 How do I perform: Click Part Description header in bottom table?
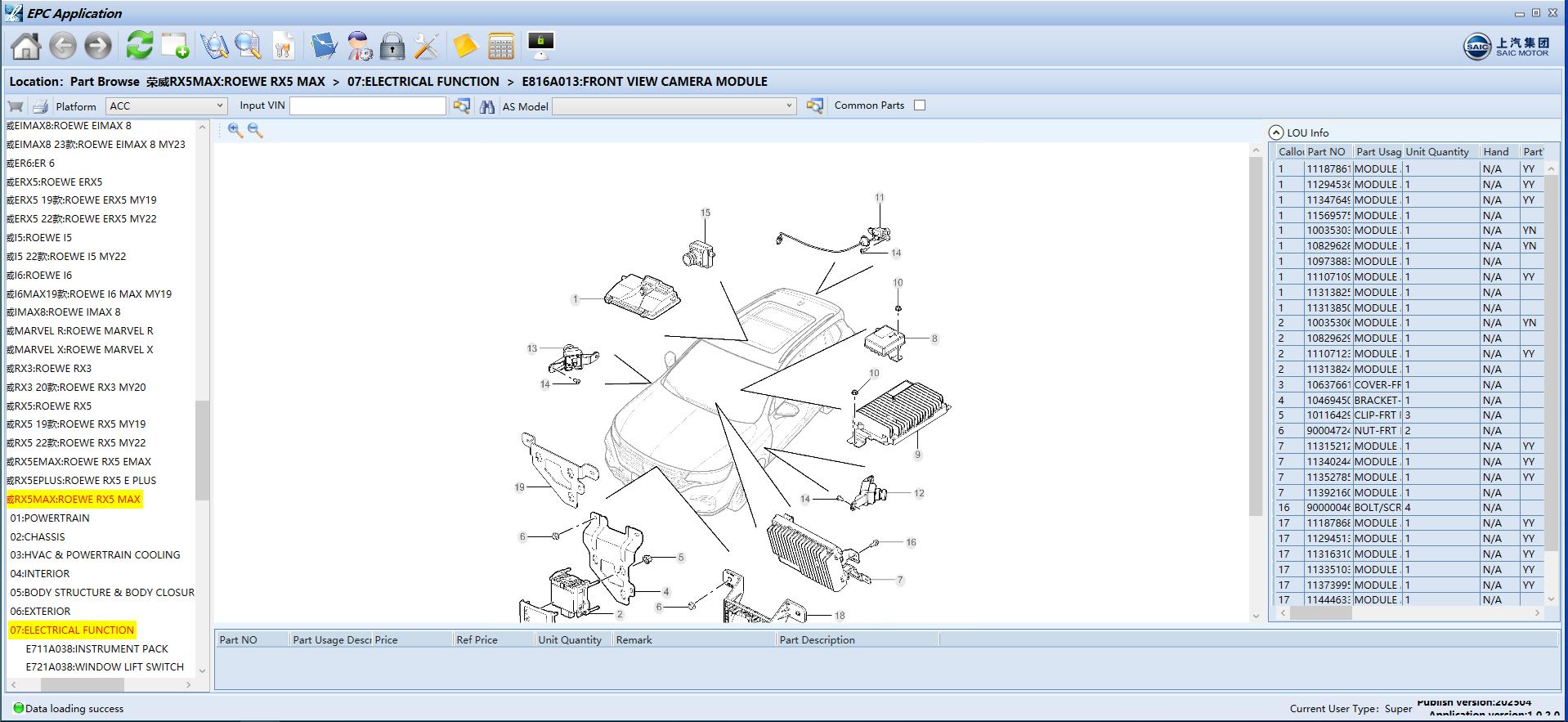pos(857,639)
